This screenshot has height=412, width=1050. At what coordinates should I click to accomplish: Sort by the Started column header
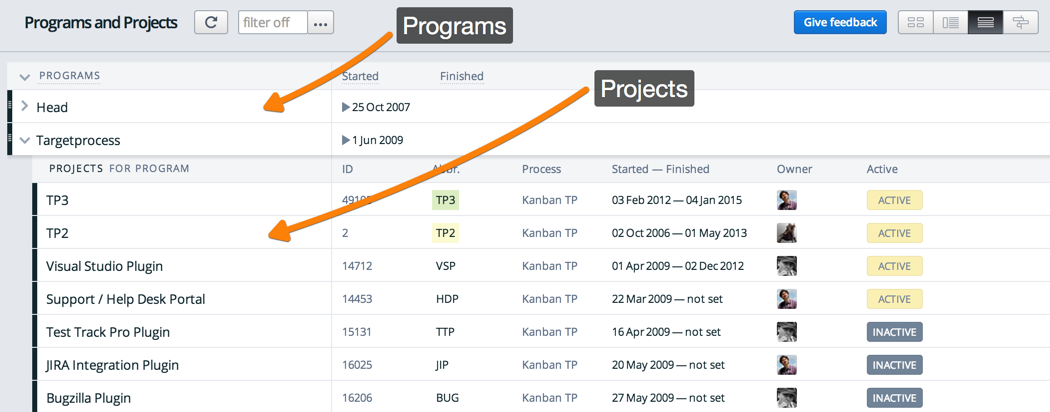(360, 76)
